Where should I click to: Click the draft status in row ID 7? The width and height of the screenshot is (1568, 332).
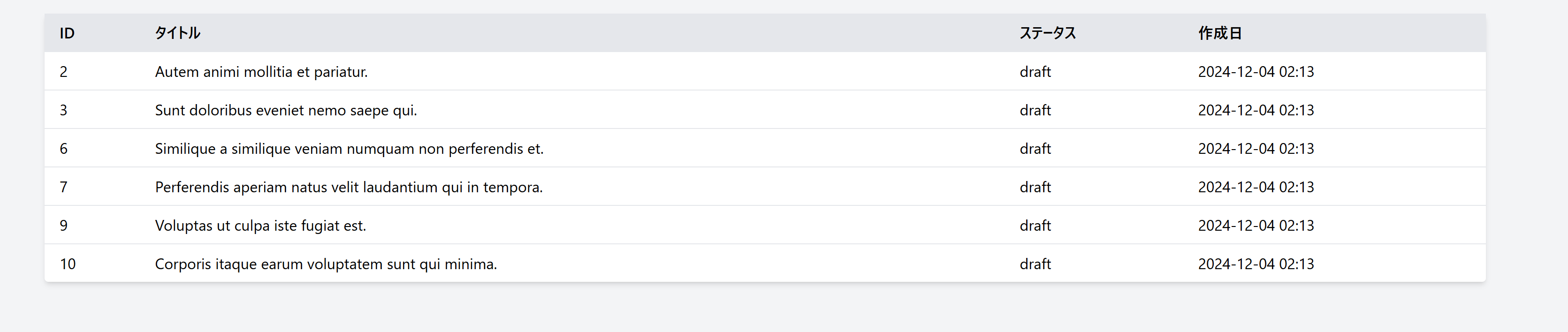pyautogui.click(x=1035, y=187)
